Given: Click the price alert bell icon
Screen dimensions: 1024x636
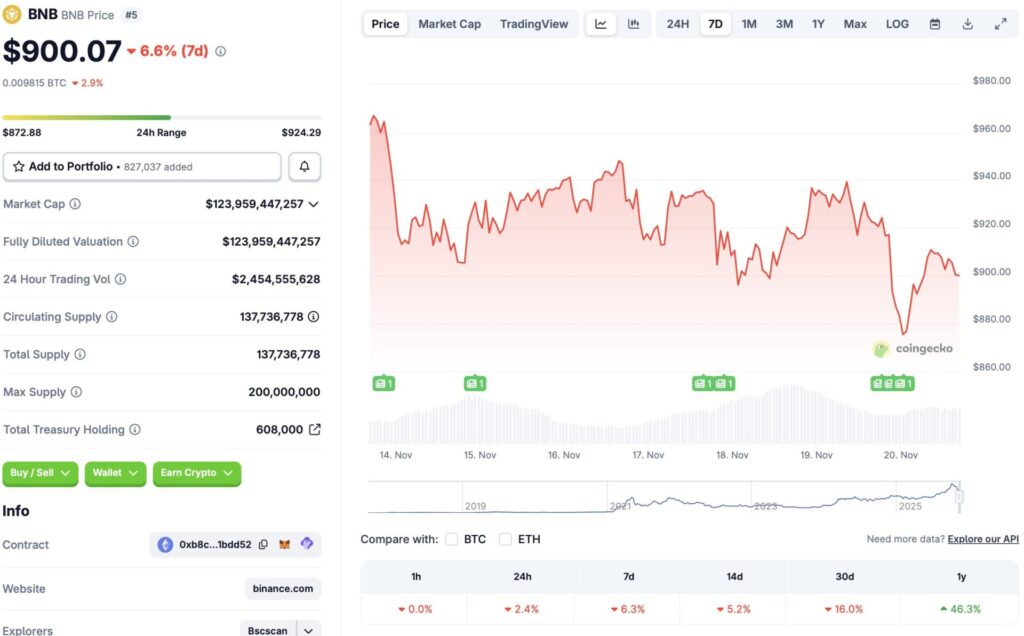Looking at the screenshot, I should click(304, 166).
